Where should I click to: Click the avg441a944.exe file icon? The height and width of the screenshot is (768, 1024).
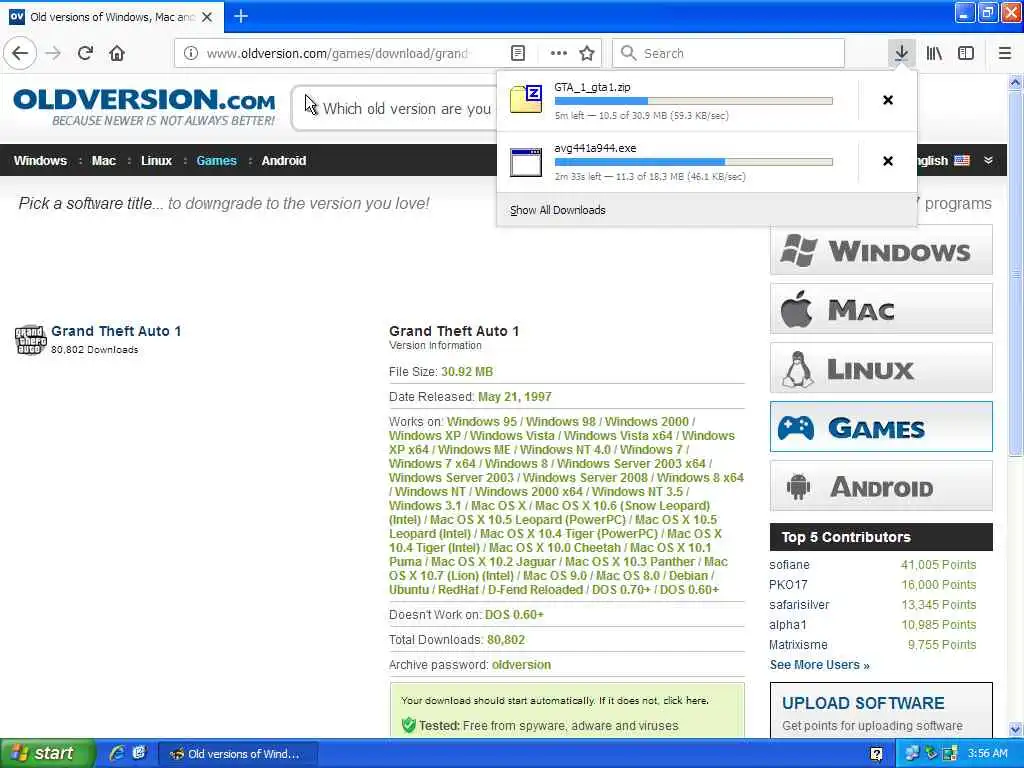click(526, 162)
